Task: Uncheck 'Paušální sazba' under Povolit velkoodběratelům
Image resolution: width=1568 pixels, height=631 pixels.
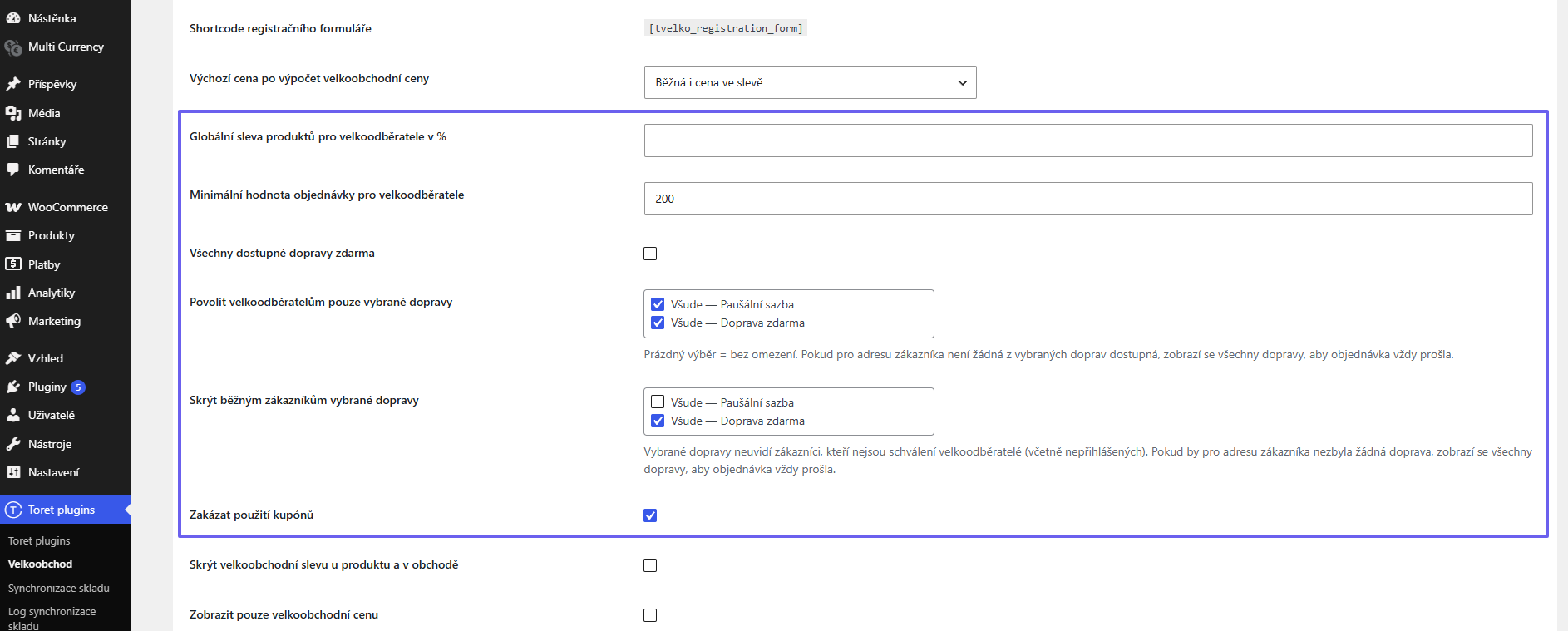Action: point(658,304)
